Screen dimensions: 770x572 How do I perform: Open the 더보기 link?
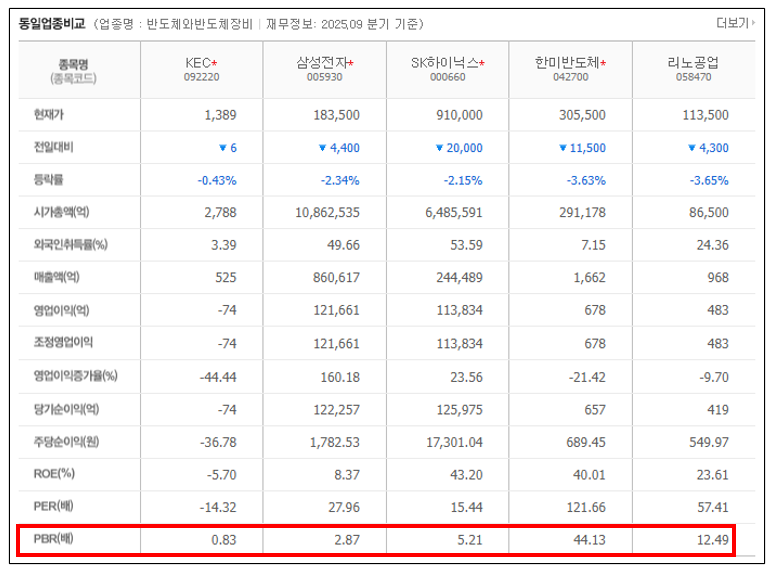(735, 23)
